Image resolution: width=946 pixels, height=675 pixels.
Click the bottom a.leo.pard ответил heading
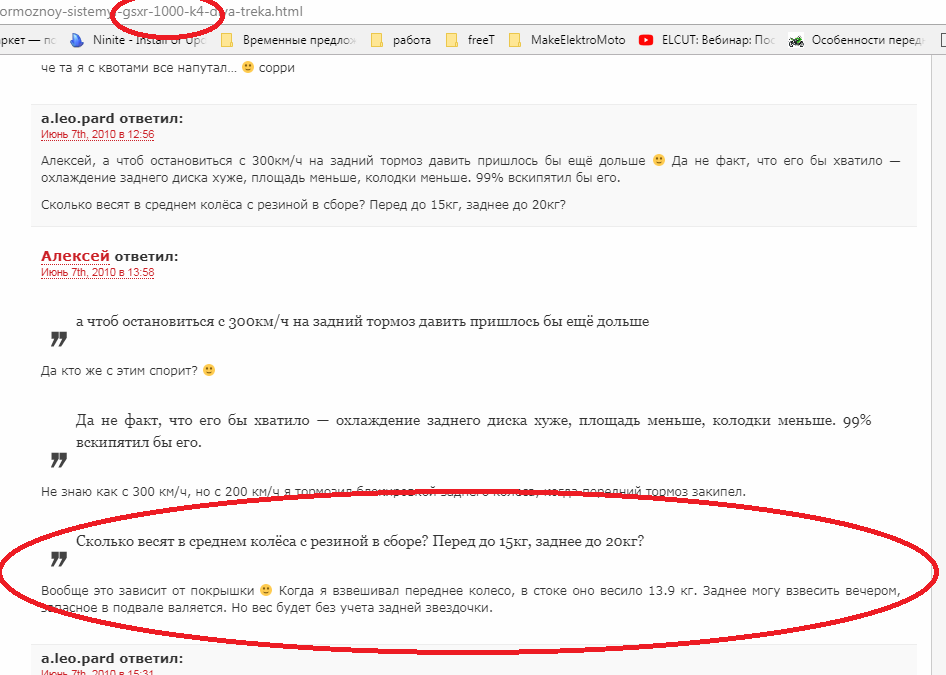click(x=112, y=658)
